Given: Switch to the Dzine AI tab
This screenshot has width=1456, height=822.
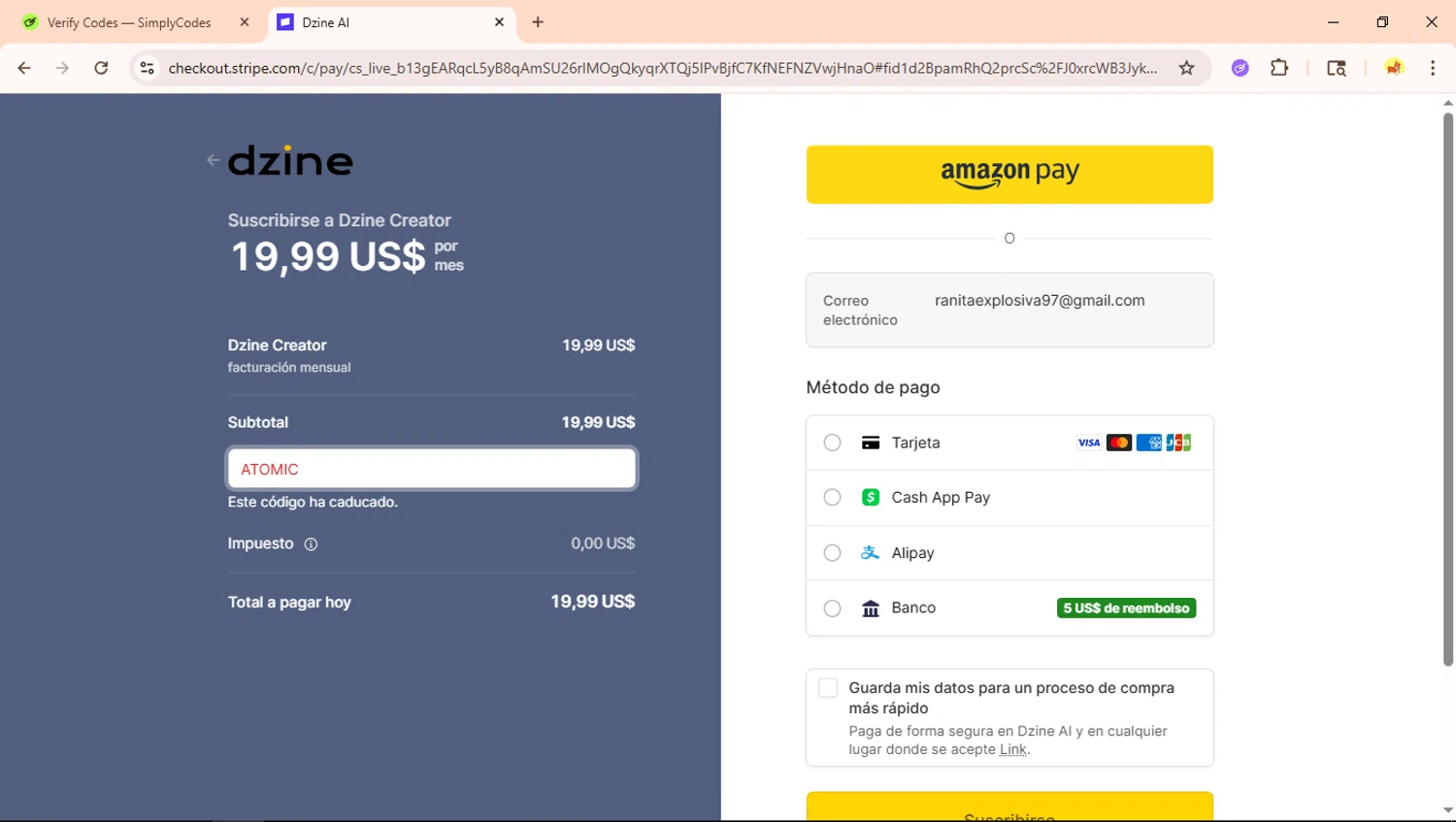Looking at the screenshot, I should pos(391,22).
